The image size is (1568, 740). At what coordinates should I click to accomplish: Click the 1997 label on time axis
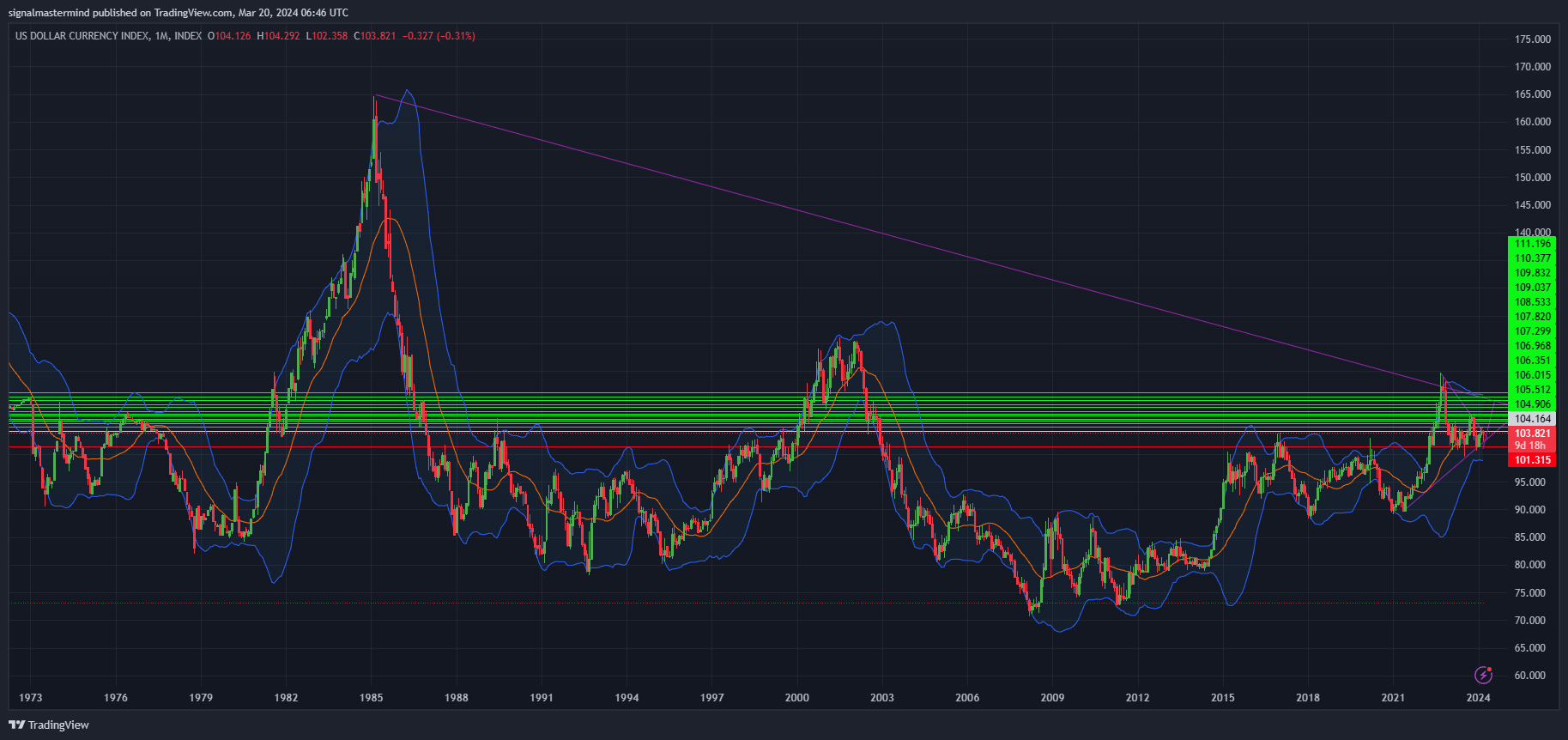(x=712, y=698)
